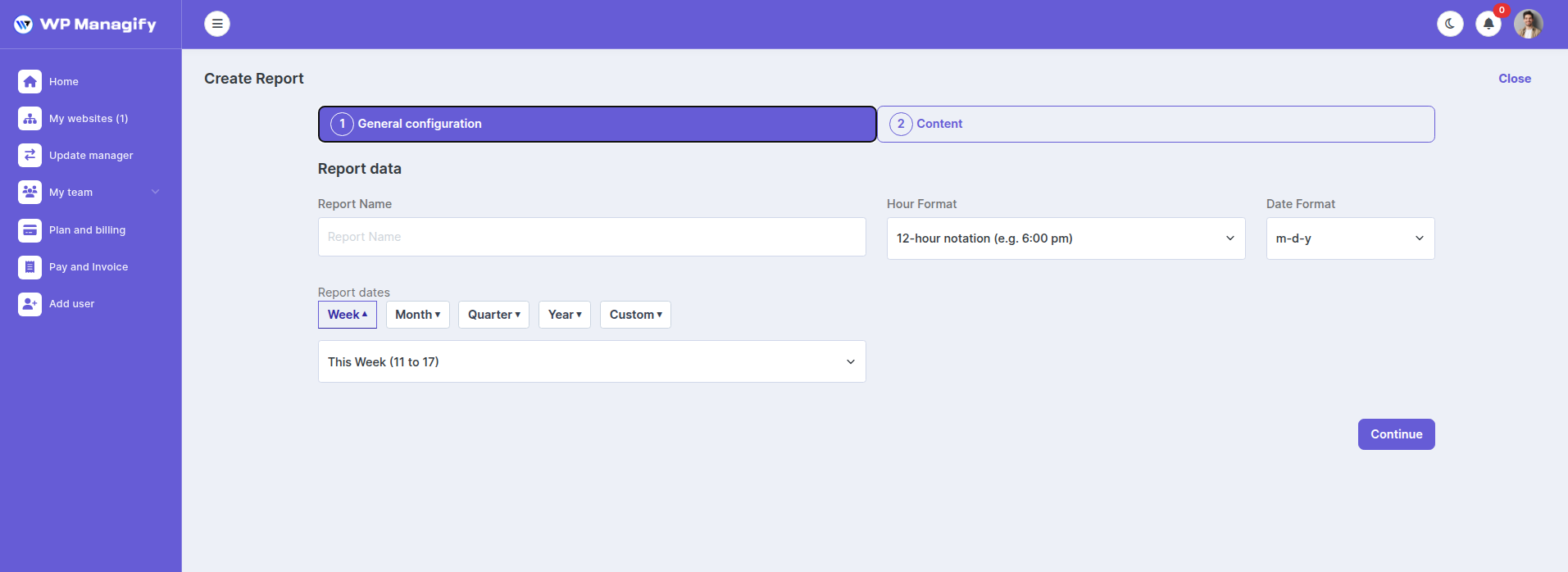Click the Date Format label
The height and width of the screenshot is (572, 1568).
click(1301, 204)
